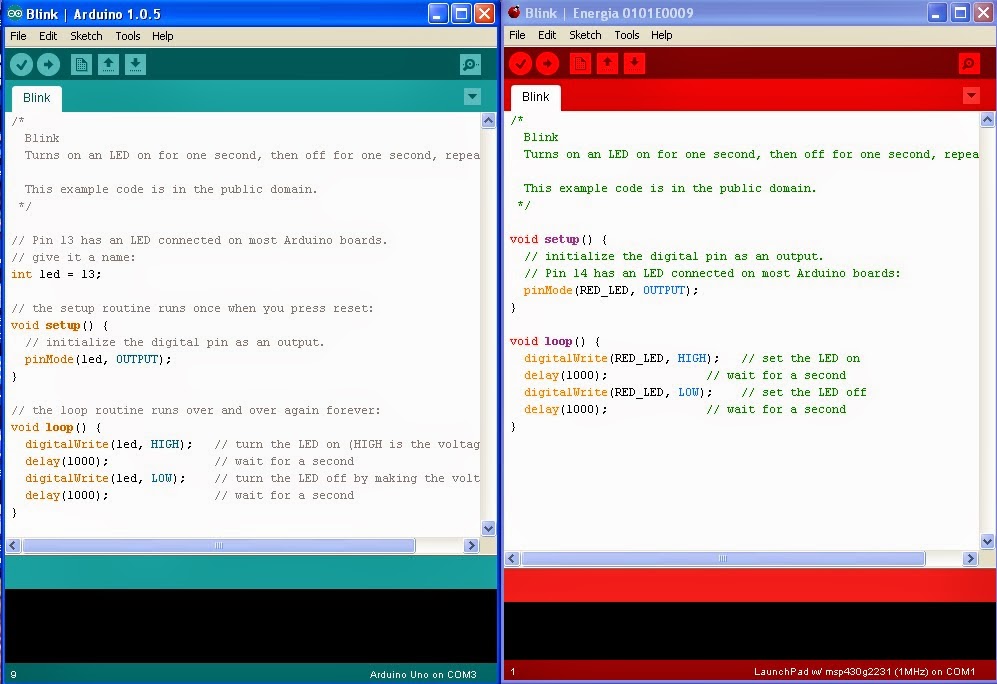Image resolution: width=997 pixels, height=684 pixels.
Task: Save sketch with Arduino Save icon
Action: point(135,64)
